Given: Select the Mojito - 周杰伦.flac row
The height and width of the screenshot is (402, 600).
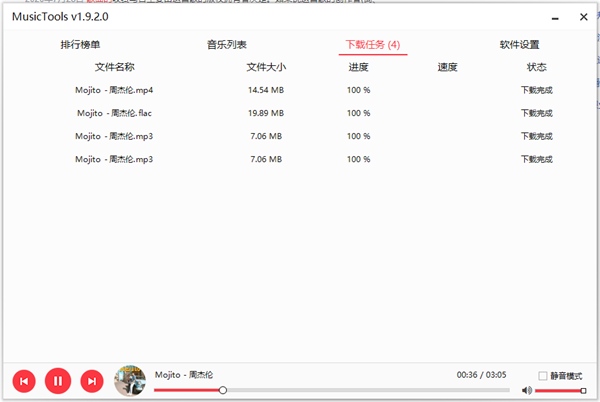Looking at the screenshot, I should click(x=300, y=113).
